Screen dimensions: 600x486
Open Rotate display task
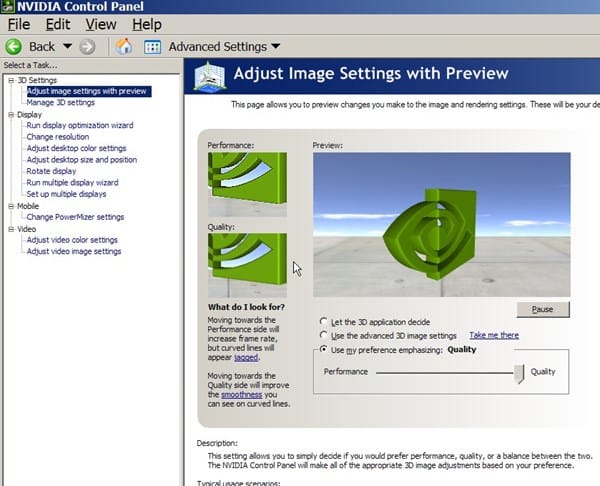[51, 171]
